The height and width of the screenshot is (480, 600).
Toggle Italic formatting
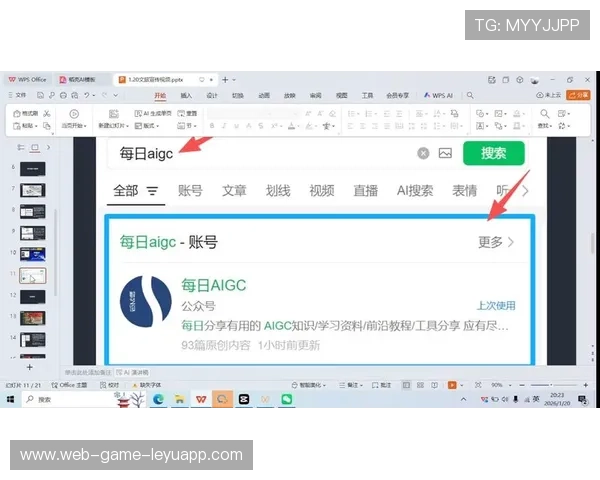click(224, 126)
